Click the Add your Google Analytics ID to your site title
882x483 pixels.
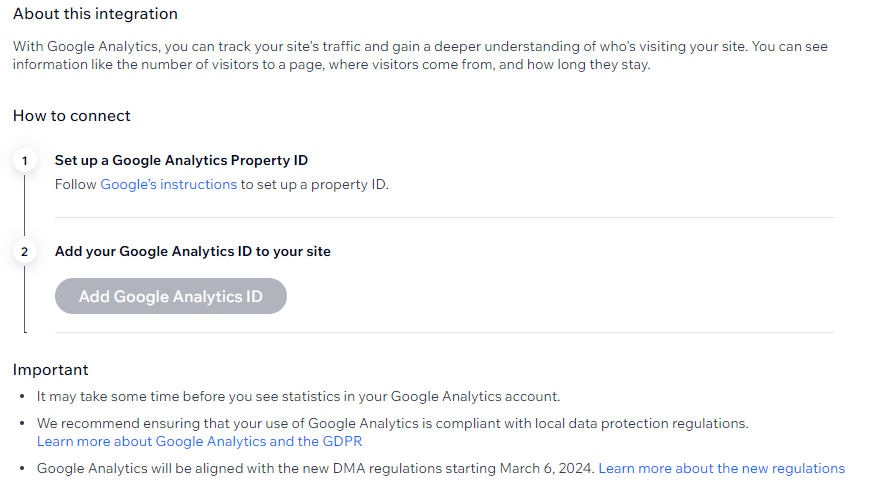tap(192, 252)
